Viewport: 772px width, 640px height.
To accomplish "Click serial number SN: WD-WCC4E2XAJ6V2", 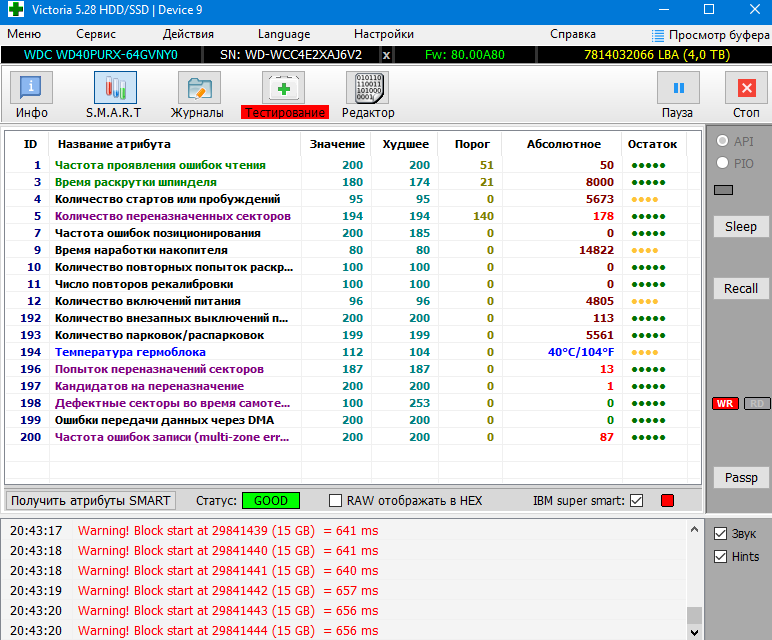I will pos(291,55).
